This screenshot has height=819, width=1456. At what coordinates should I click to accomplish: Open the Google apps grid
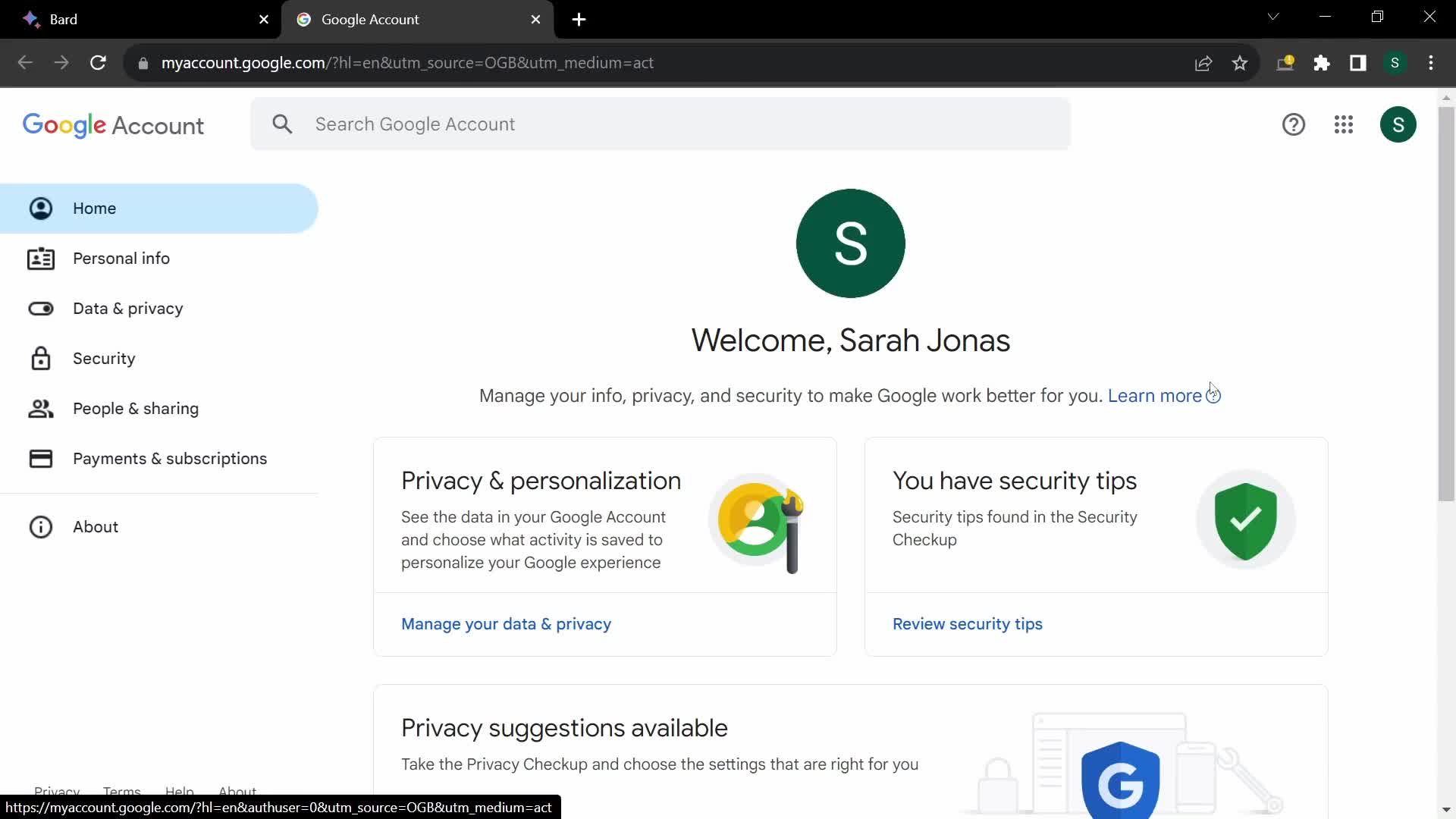(1344, 124)
